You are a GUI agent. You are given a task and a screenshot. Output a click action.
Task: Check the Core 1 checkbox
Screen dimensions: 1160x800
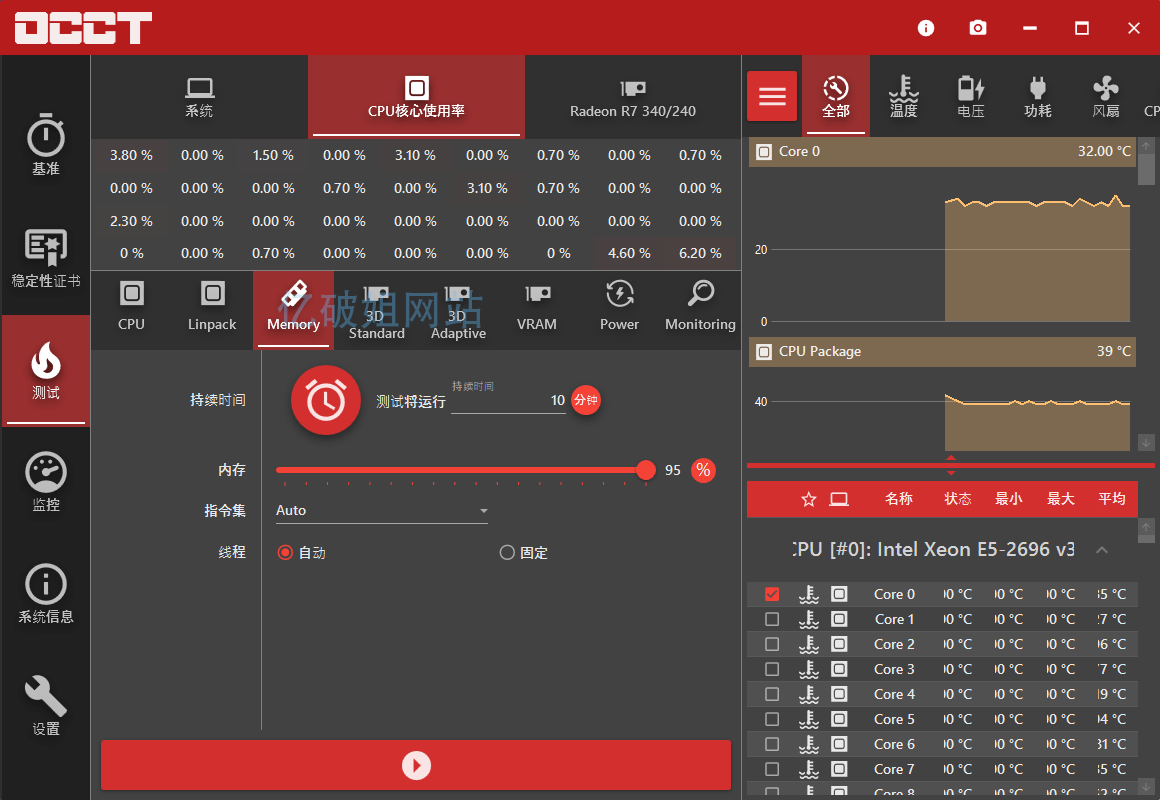click(772, 619)
